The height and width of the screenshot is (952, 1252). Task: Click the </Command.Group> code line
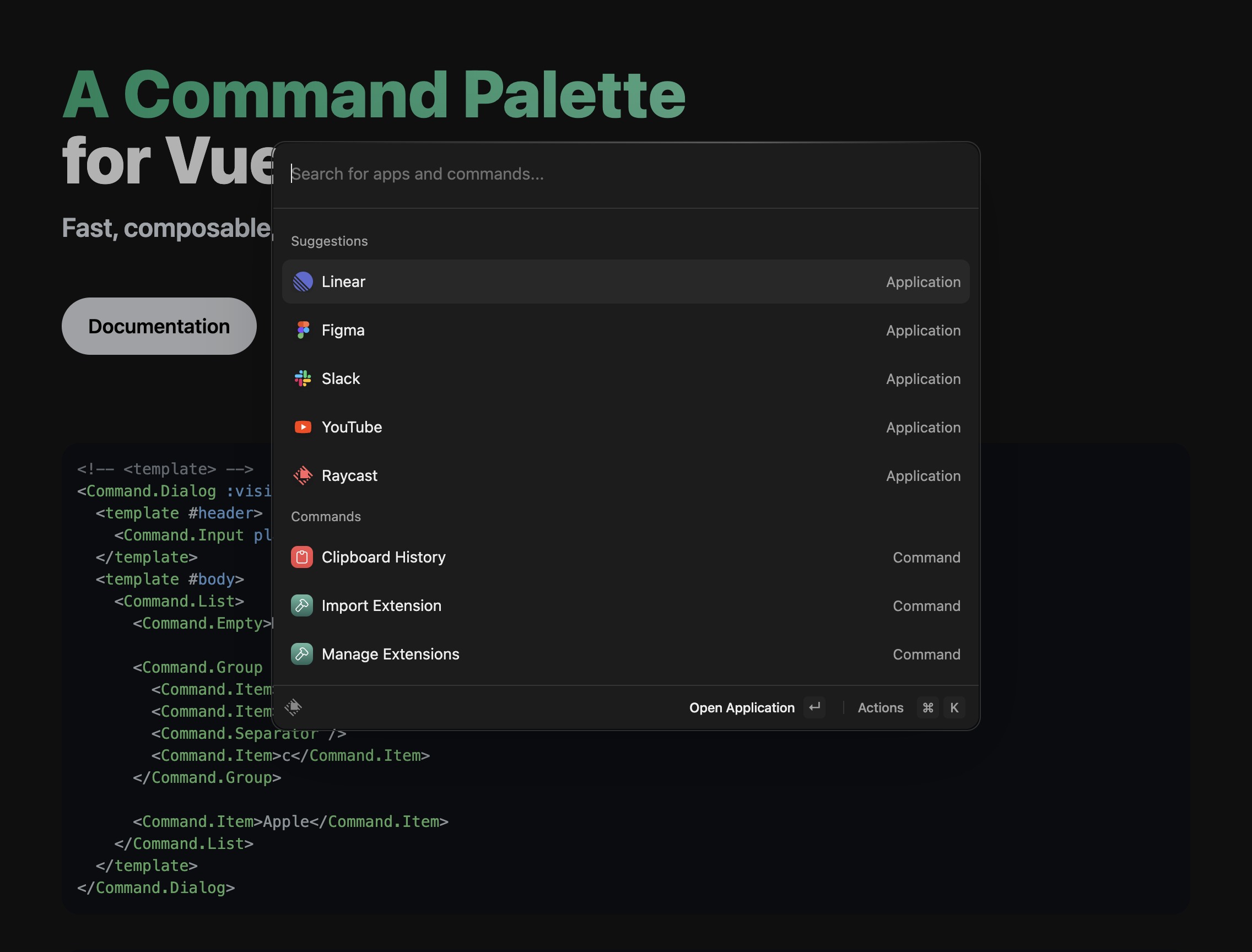(x=207, y=777)
